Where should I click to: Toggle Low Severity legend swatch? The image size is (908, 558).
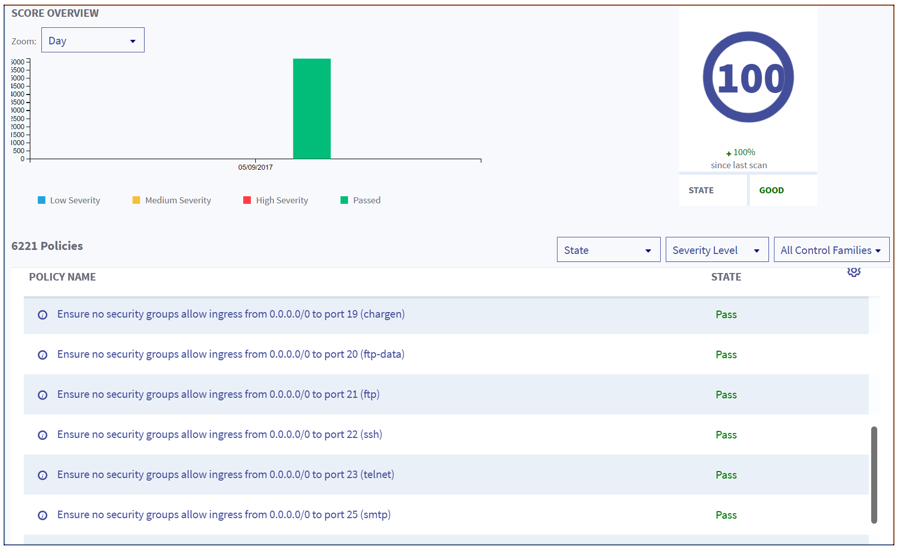(41, 200)
